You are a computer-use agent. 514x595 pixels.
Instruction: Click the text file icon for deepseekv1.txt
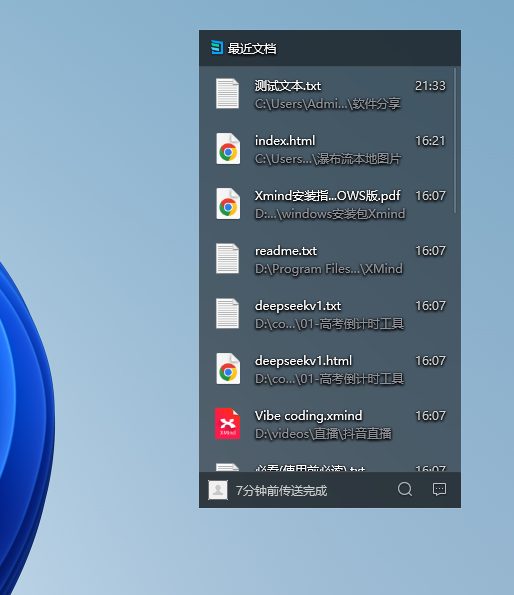(227, 313)
